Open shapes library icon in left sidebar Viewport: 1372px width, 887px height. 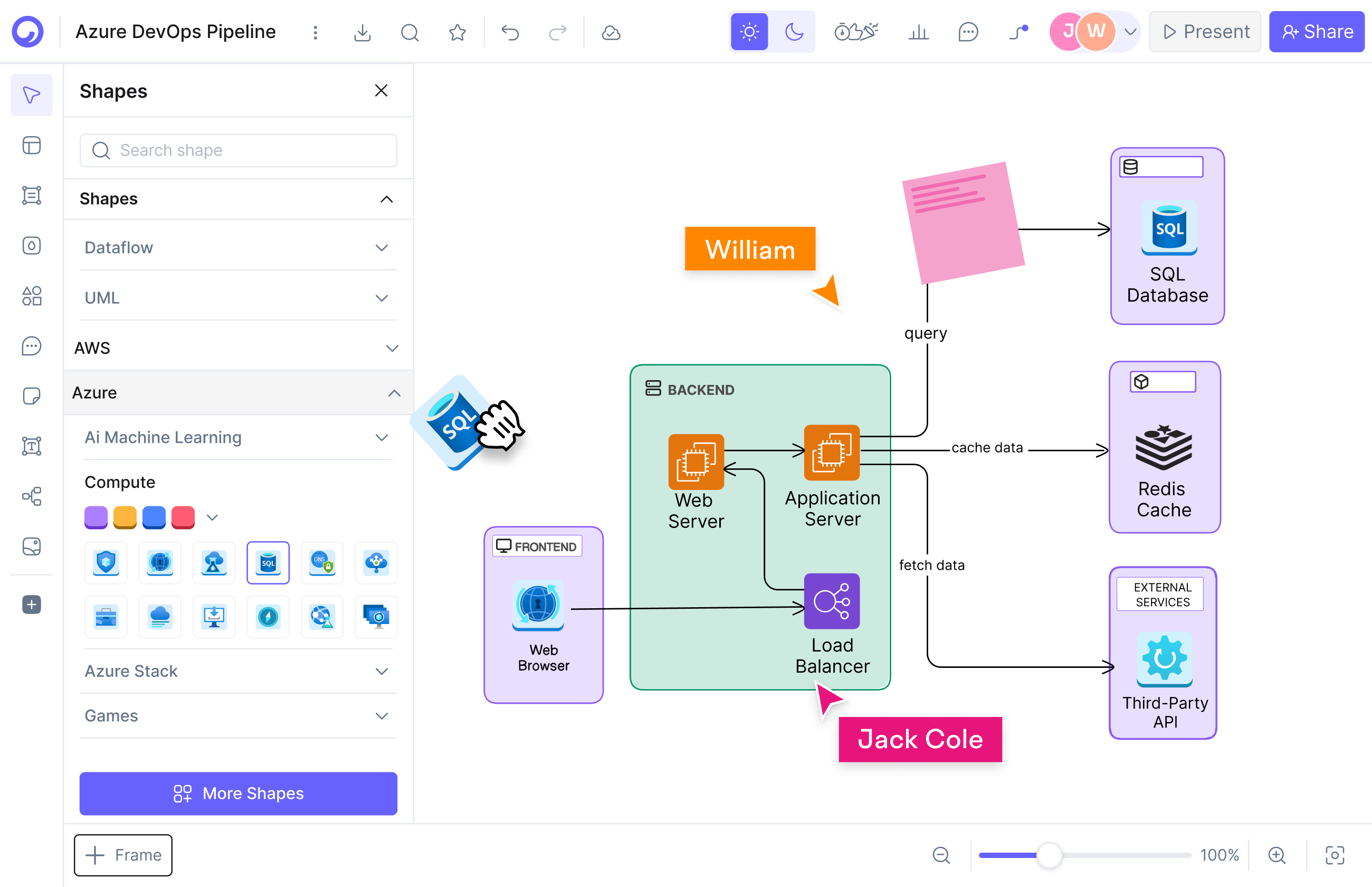point(32,296)
